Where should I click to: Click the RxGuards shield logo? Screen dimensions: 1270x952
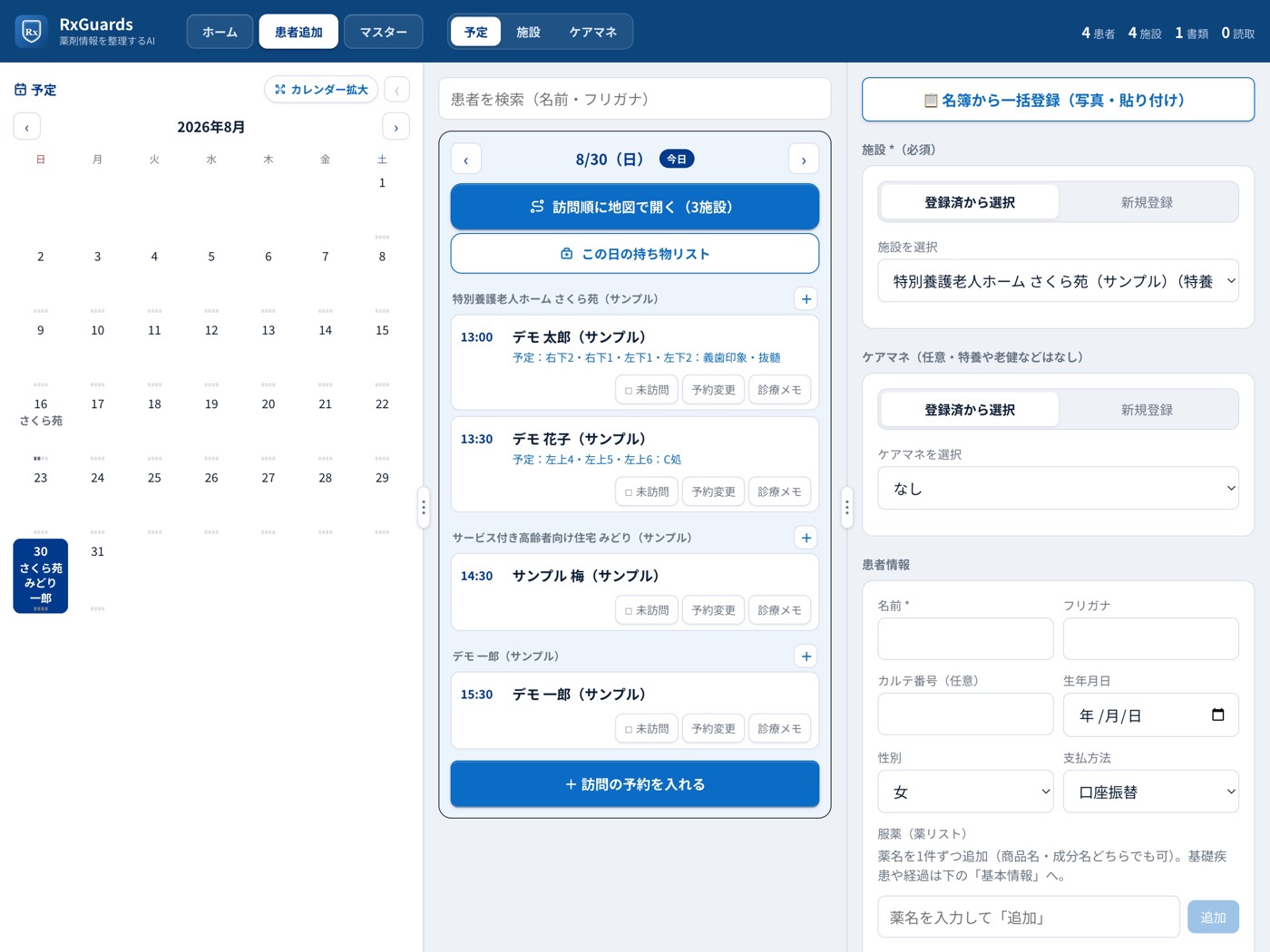[32, 32]
